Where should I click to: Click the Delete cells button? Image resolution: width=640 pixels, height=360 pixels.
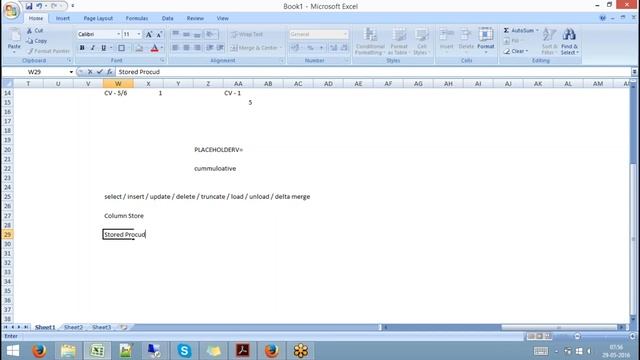(x=466, y=40)
